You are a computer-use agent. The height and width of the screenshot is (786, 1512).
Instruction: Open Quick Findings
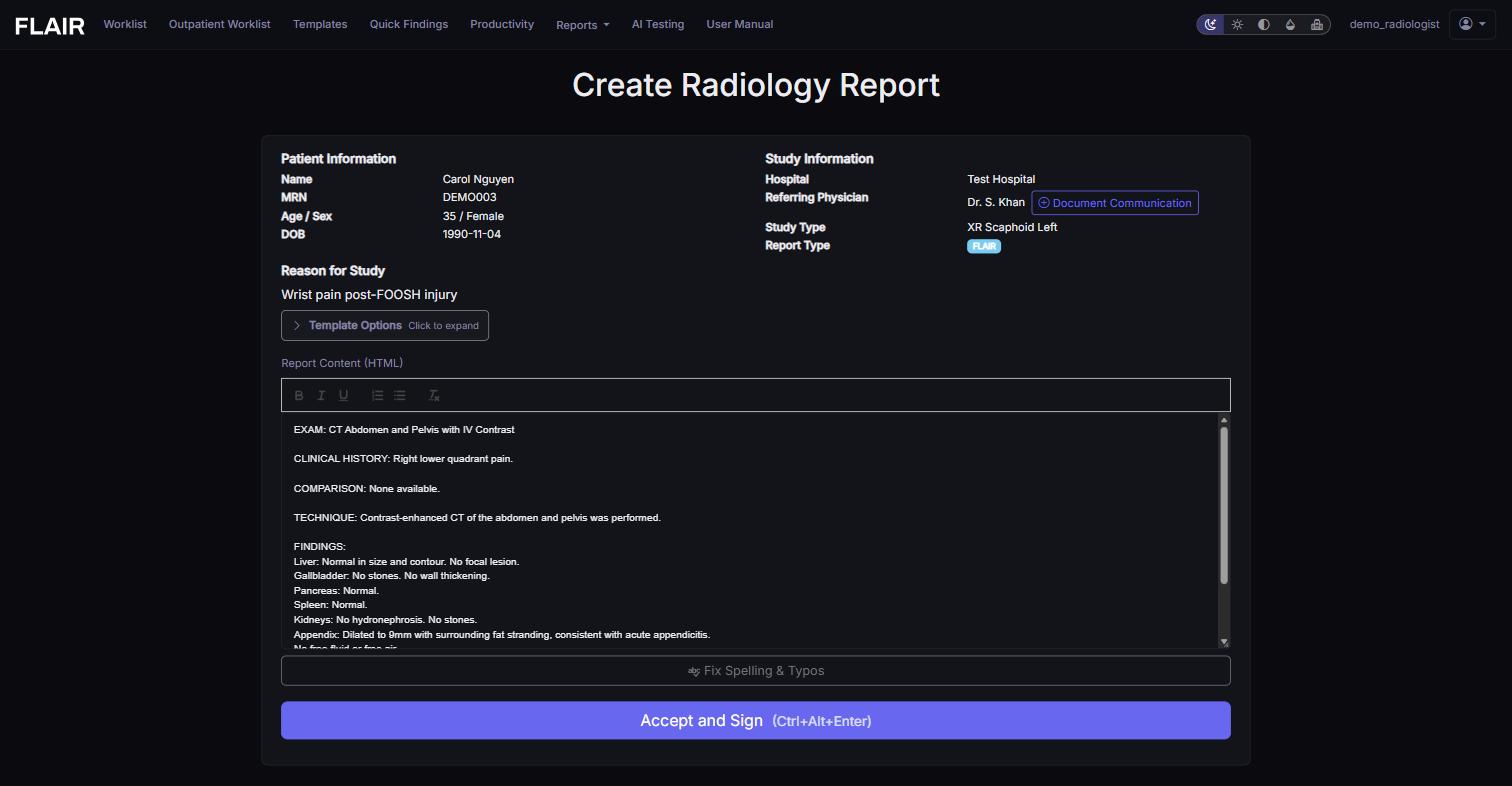409,24
